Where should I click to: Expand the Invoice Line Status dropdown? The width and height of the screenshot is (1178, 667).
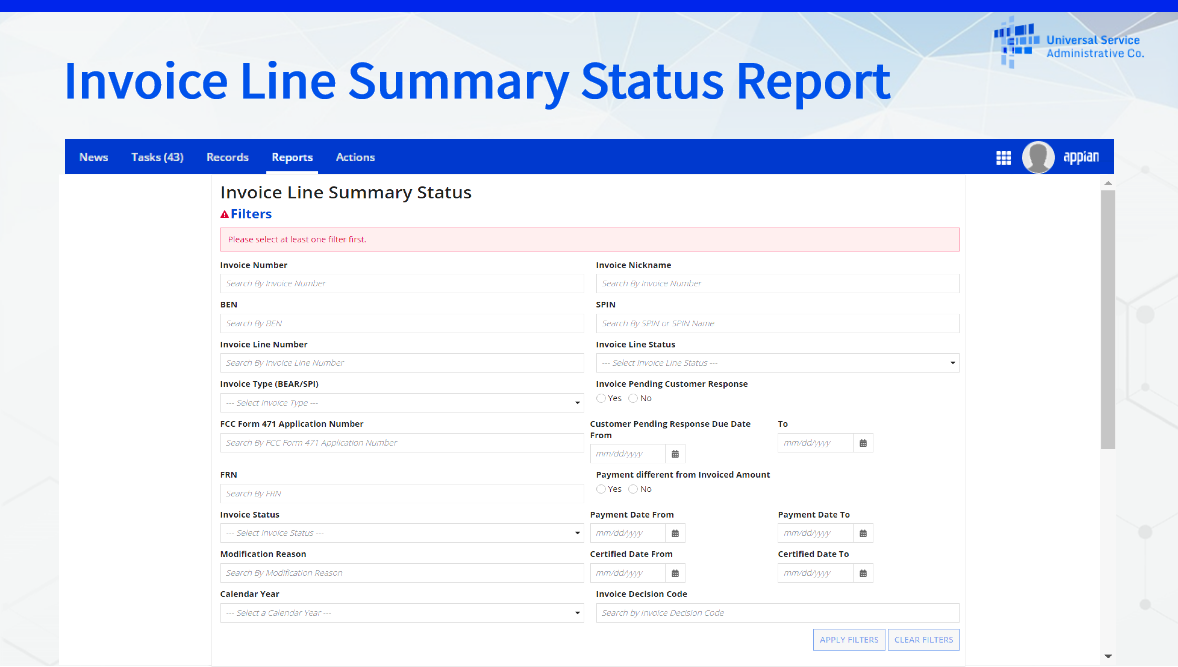coord(777,363)
